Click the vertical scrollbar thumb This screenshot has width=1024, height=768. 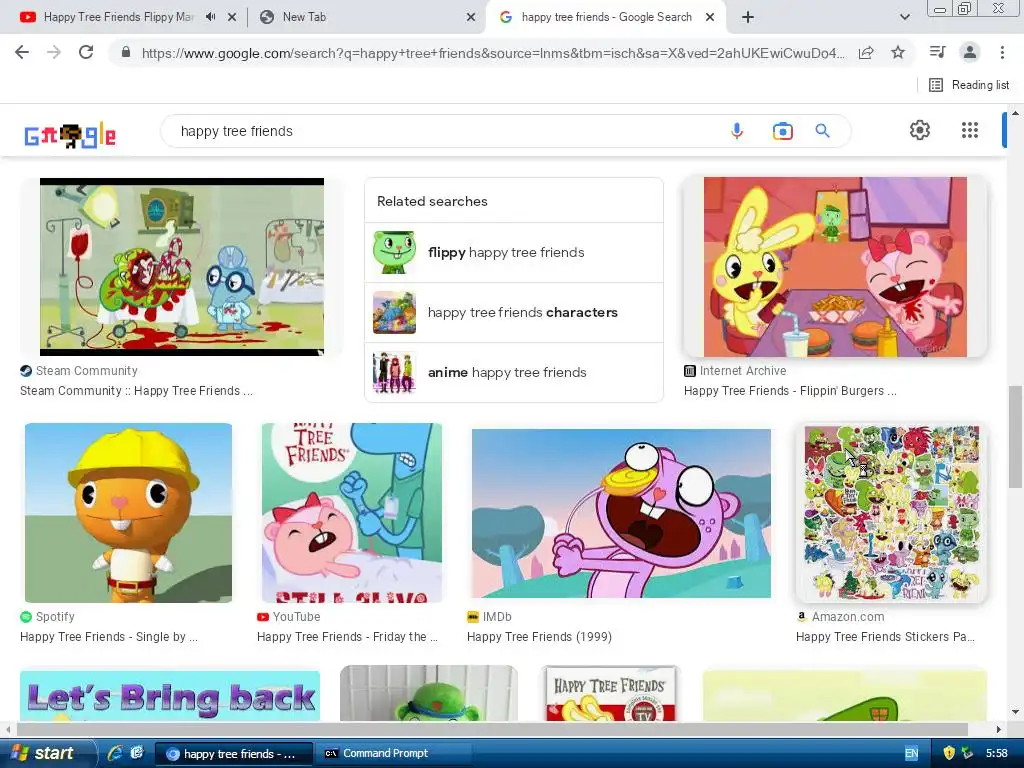1014,436
